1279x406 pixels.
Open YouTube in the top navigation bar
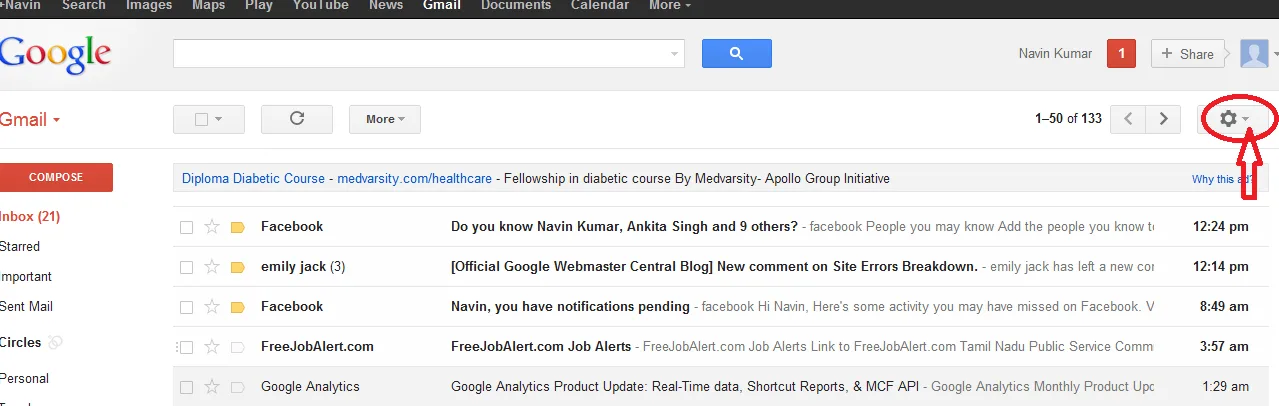(x=321, y=5)
